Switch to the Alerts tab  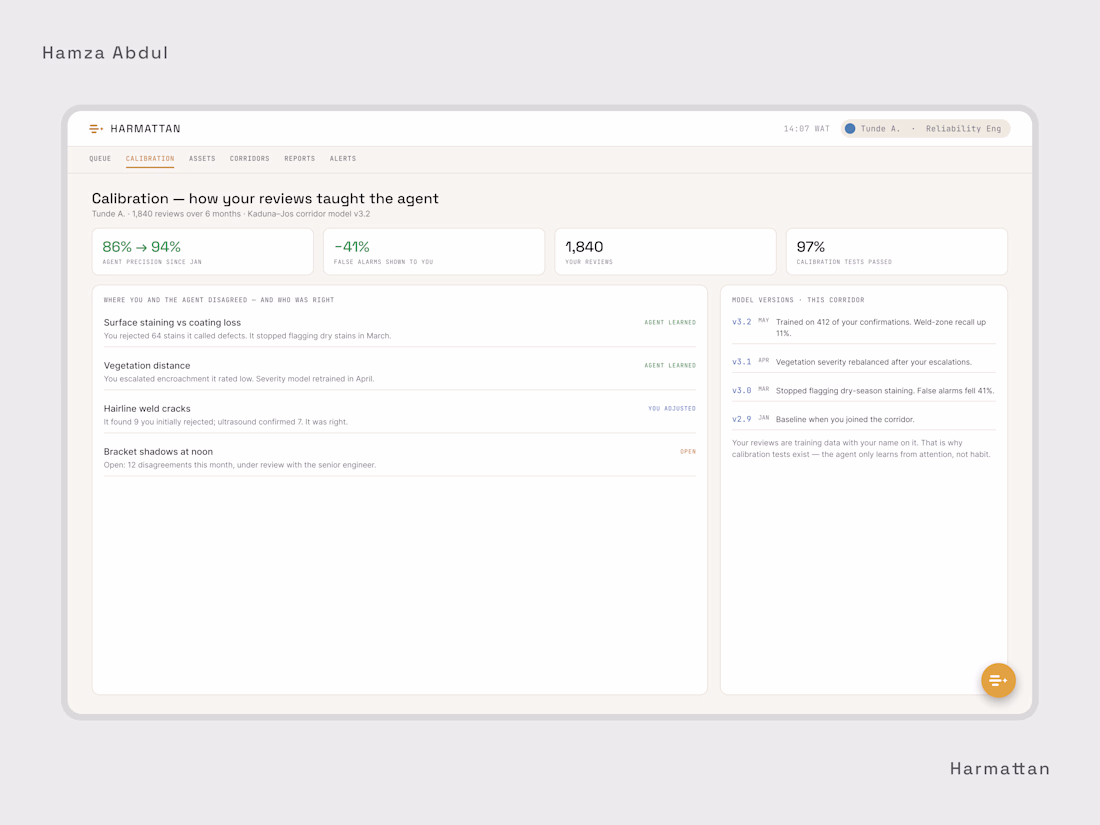click(x=343, y=159)
